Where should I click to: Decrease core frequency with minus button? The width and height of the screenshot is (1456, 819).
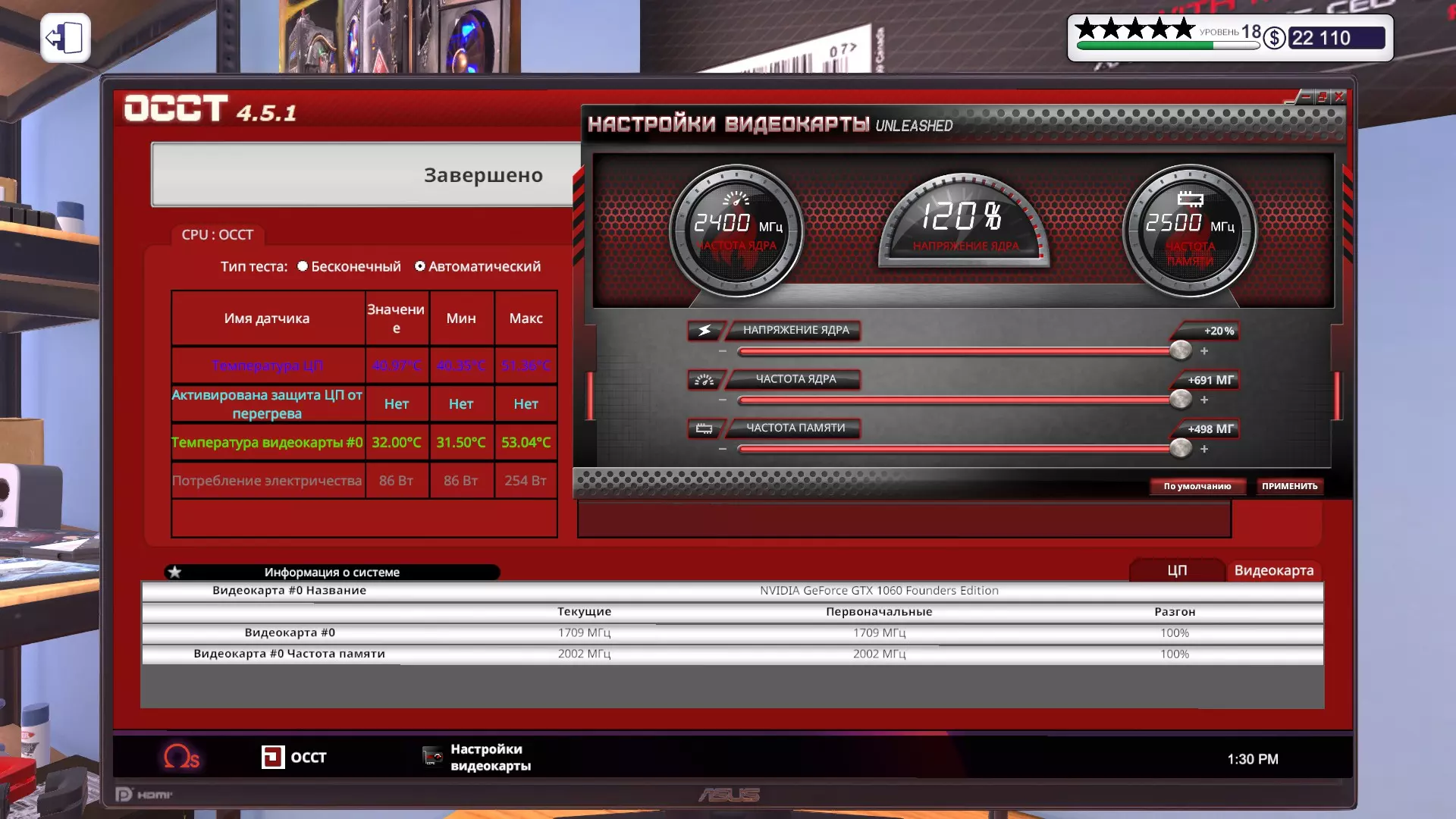[x=723, y=400]
